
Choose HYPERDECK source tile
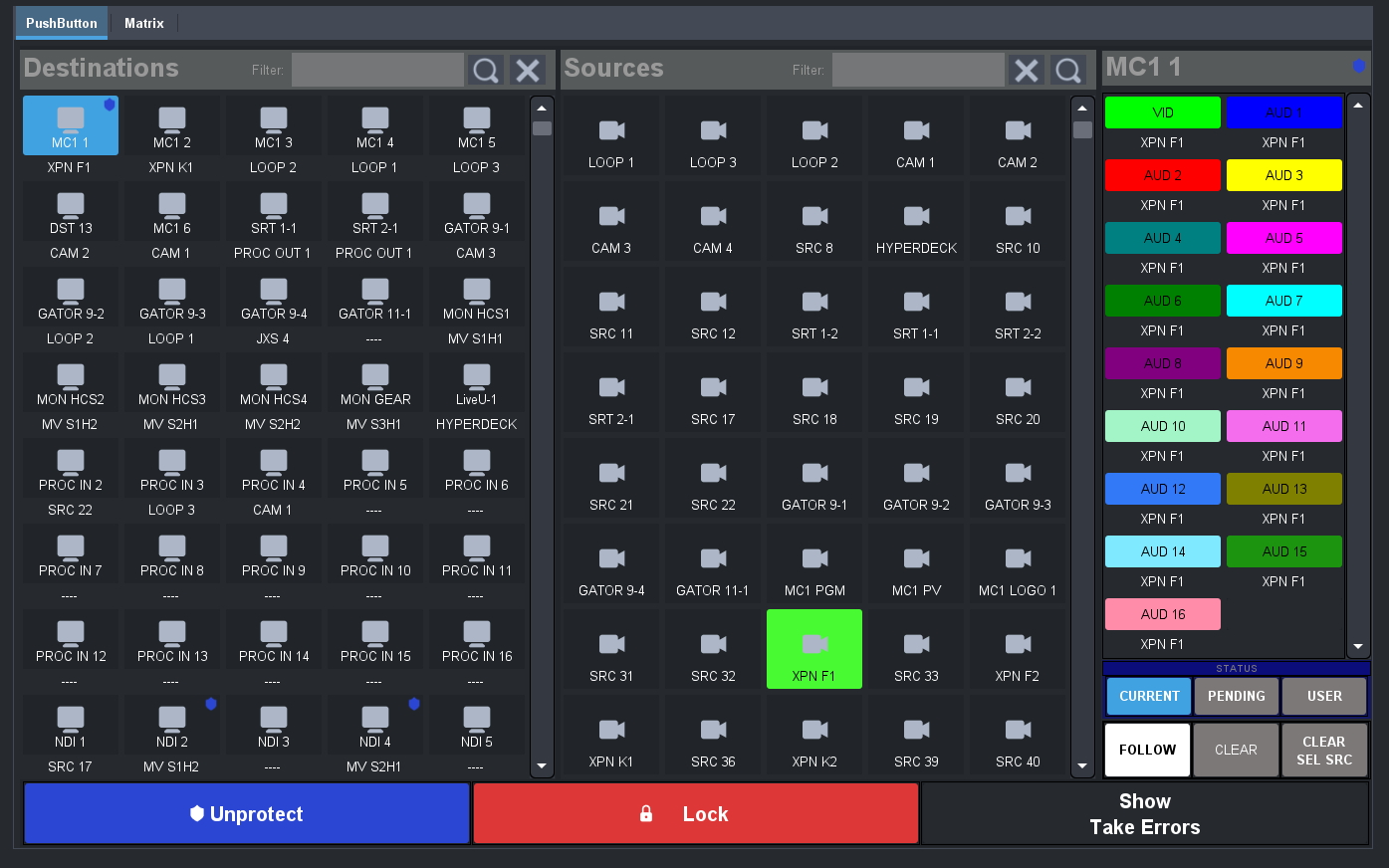pos(916,221)
